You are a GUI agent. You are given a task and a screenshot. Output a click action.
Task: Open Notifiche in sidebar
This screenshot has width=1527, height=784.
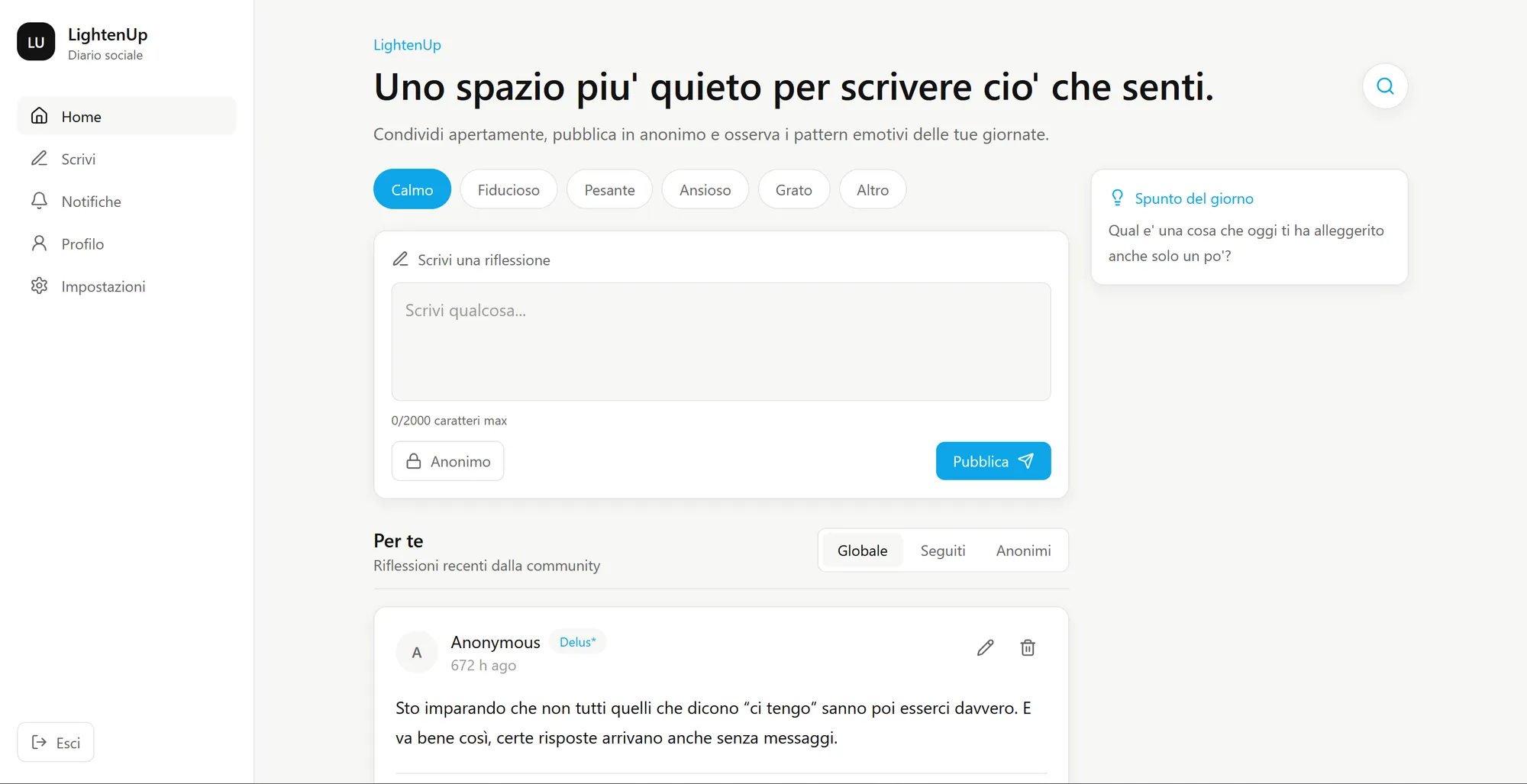[x=127, y=202]
